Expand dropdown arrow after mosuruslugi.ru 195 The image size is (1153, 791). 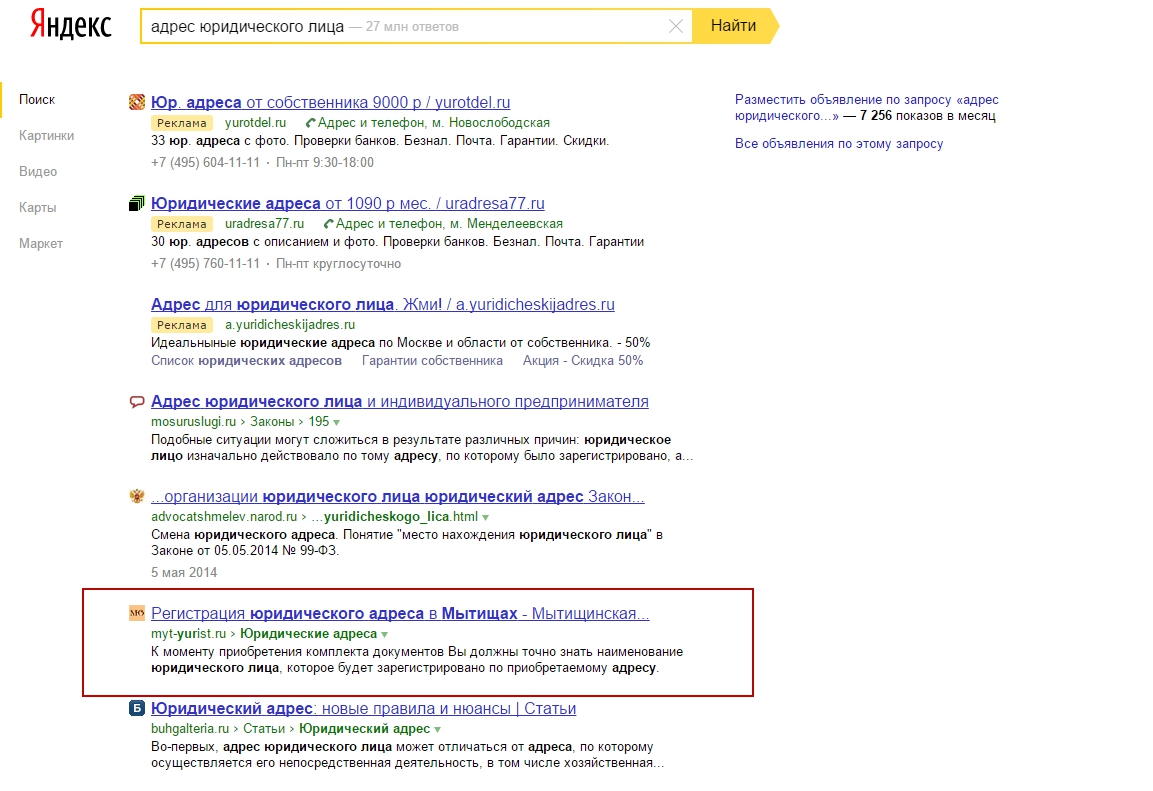pos(336,423)
